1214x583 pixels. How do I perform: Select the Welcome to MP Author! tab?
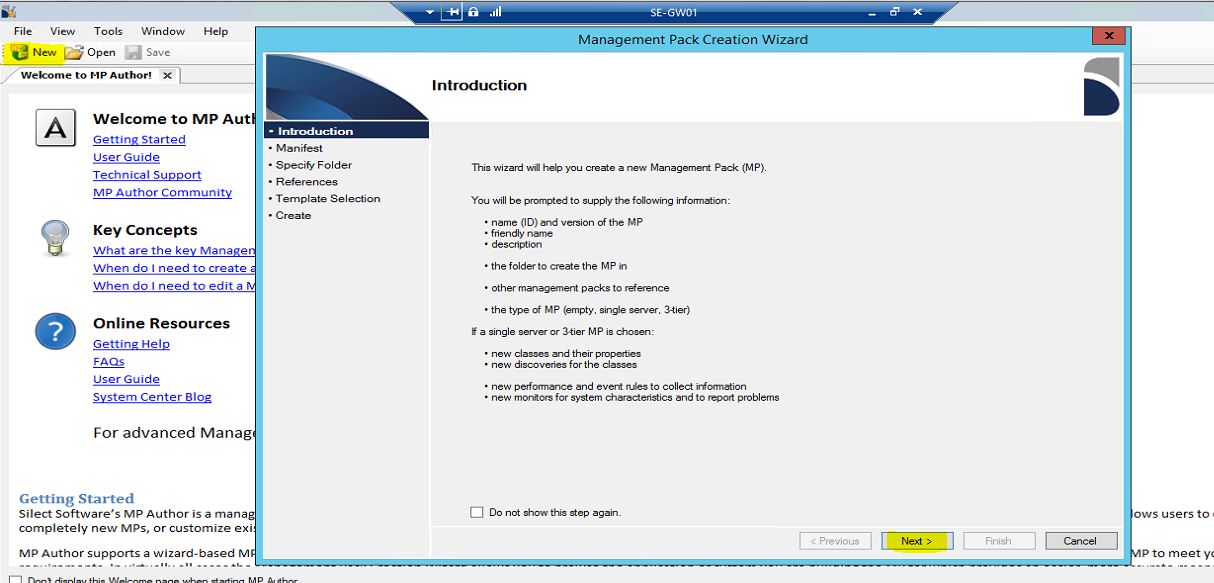86,75
